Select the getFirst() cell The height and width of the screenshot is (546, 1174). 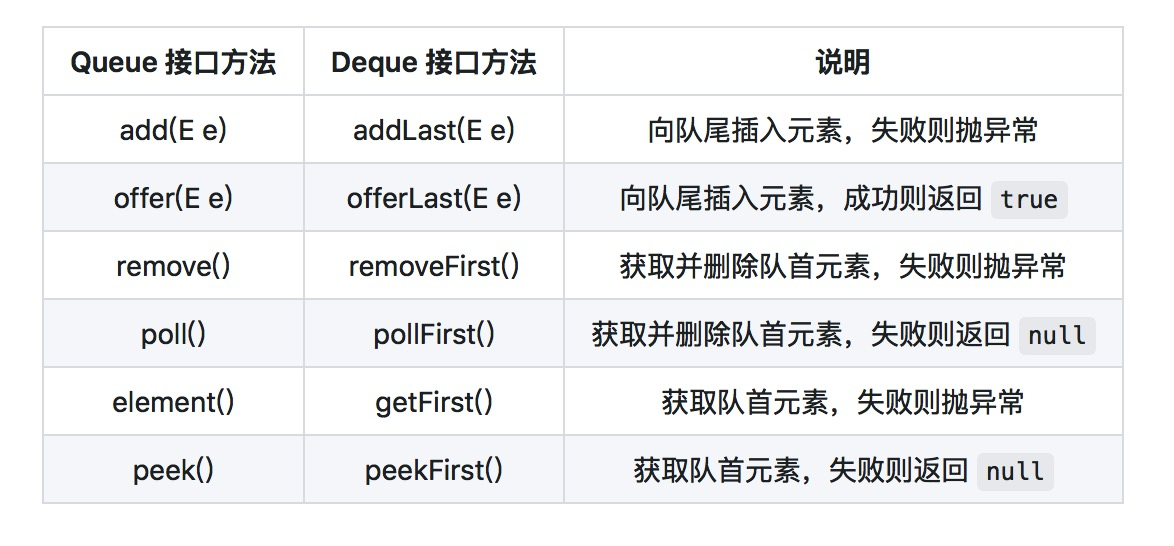pyautogui.click(x=434, y=402)
